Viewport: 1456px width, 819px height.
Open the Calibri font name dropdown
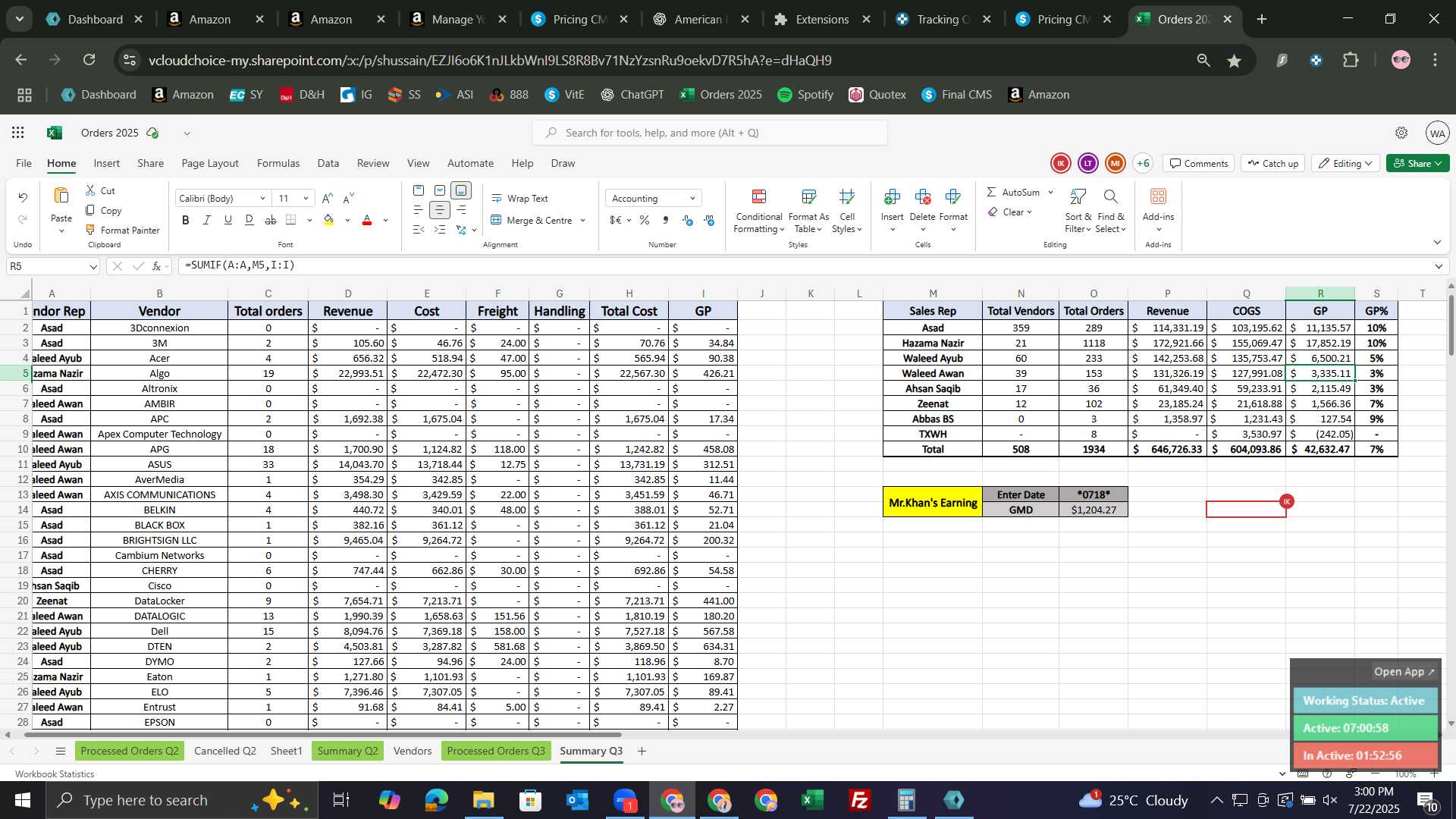click(262, 199)
